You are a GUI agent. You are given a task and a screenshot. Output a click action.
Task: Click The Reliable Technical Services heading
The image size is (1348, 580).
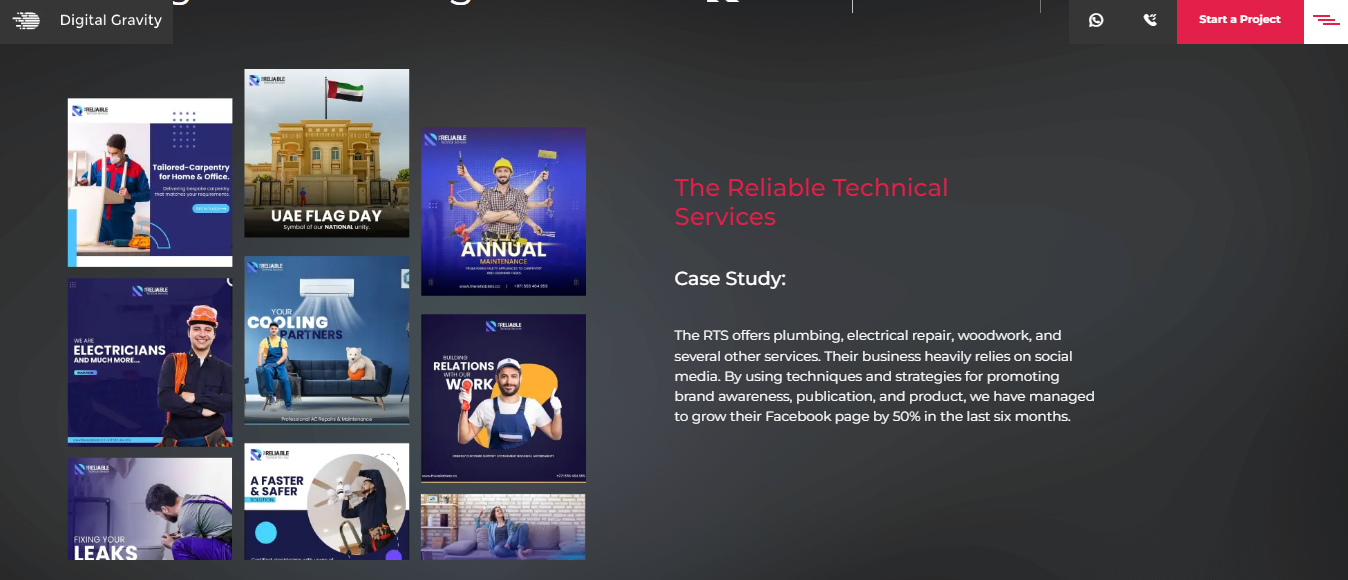coord(811,202)
